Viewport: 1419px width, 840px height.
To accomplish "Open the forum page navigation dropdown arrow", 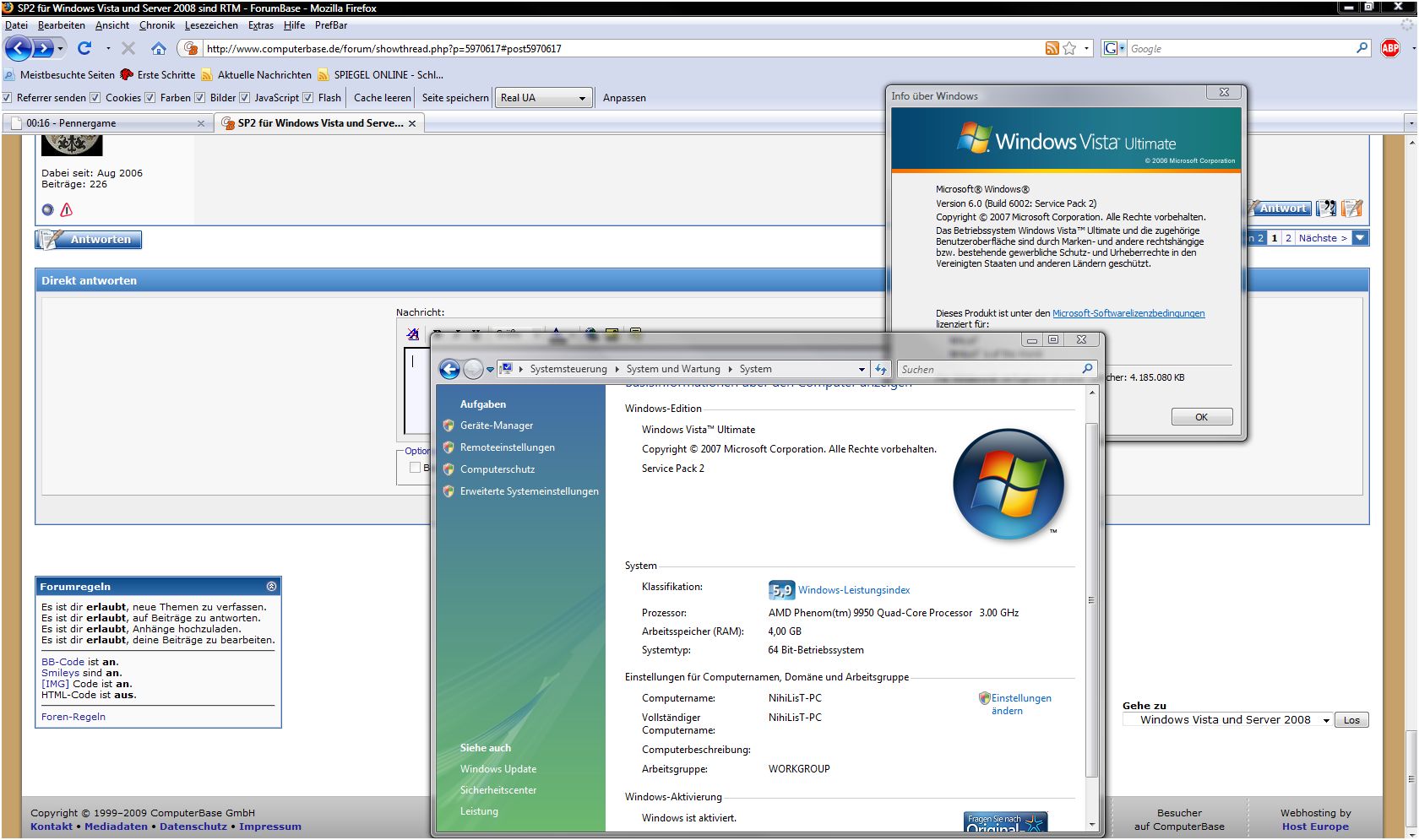I will [x=1360, y=238].
